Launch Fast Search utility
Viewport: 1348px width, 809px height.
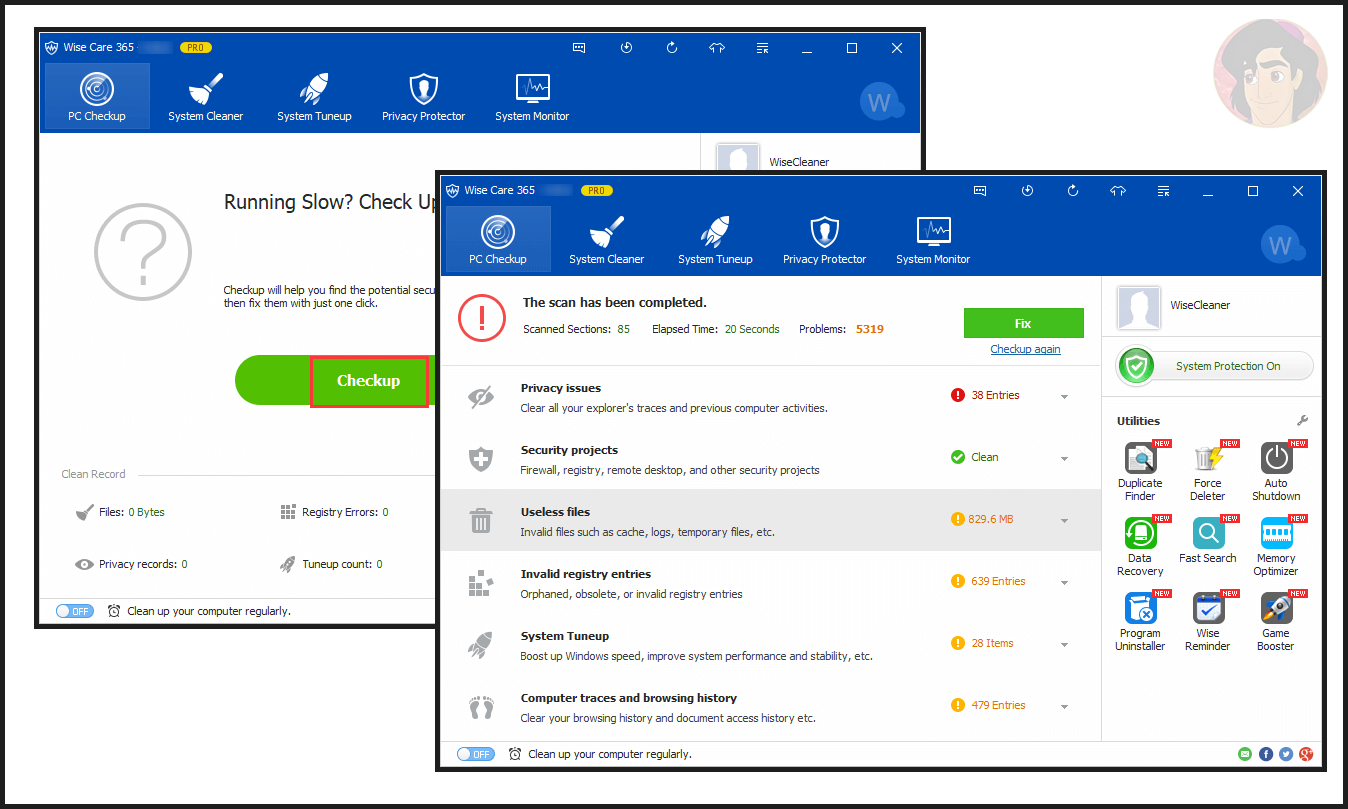(1208, 541)
